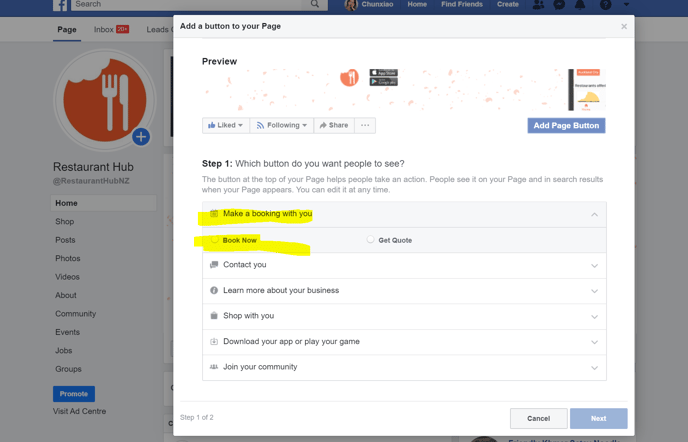Click the Google Play badge in preview
Image resolution: width=688 pixels, height=442 pixels.
pyautogui.click(x=383, y=82)
